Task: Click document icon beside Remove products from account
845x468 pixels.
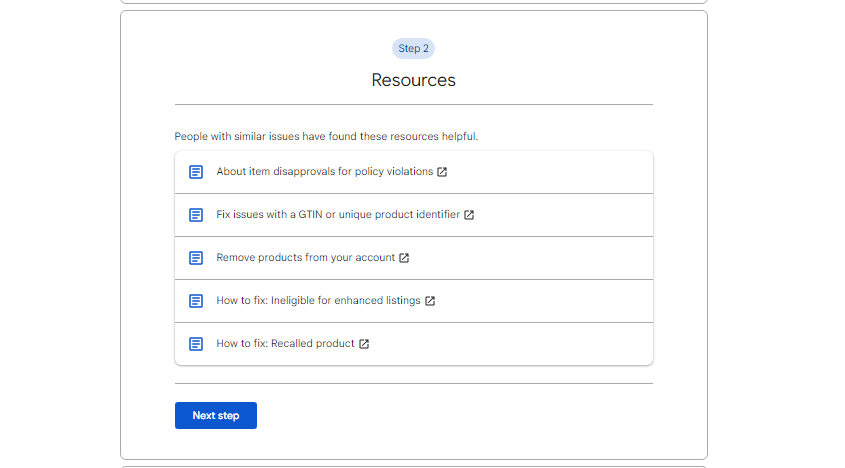Action: pyautogui.click(x=196, y=258)
